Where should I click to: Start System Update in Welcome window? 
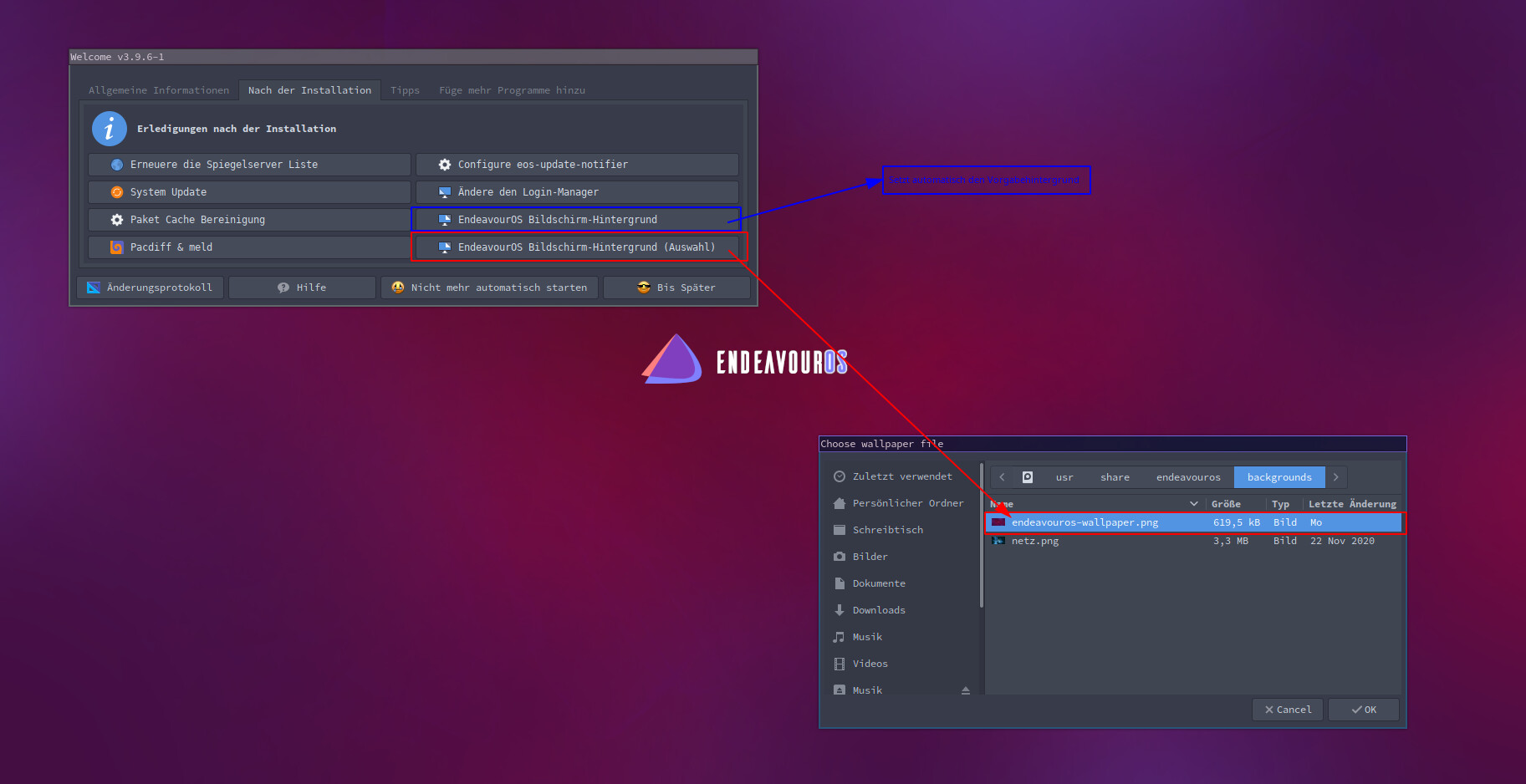click(249, 192)
